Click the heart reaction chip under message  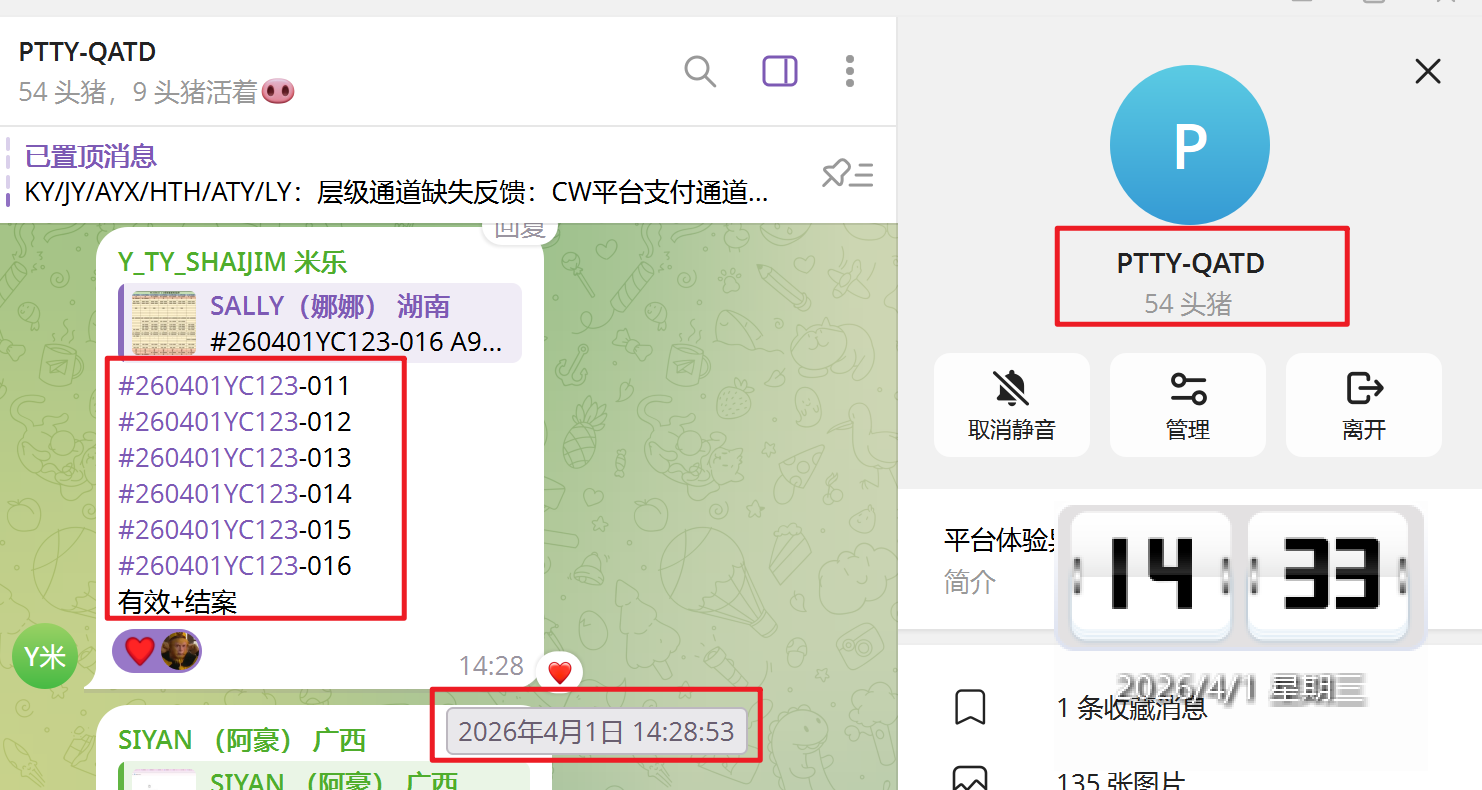157,651
